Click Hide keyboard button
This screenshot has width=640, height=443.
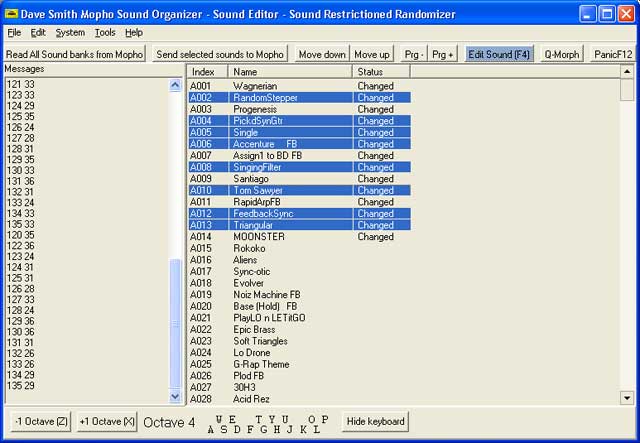click(x=375, y=421)
